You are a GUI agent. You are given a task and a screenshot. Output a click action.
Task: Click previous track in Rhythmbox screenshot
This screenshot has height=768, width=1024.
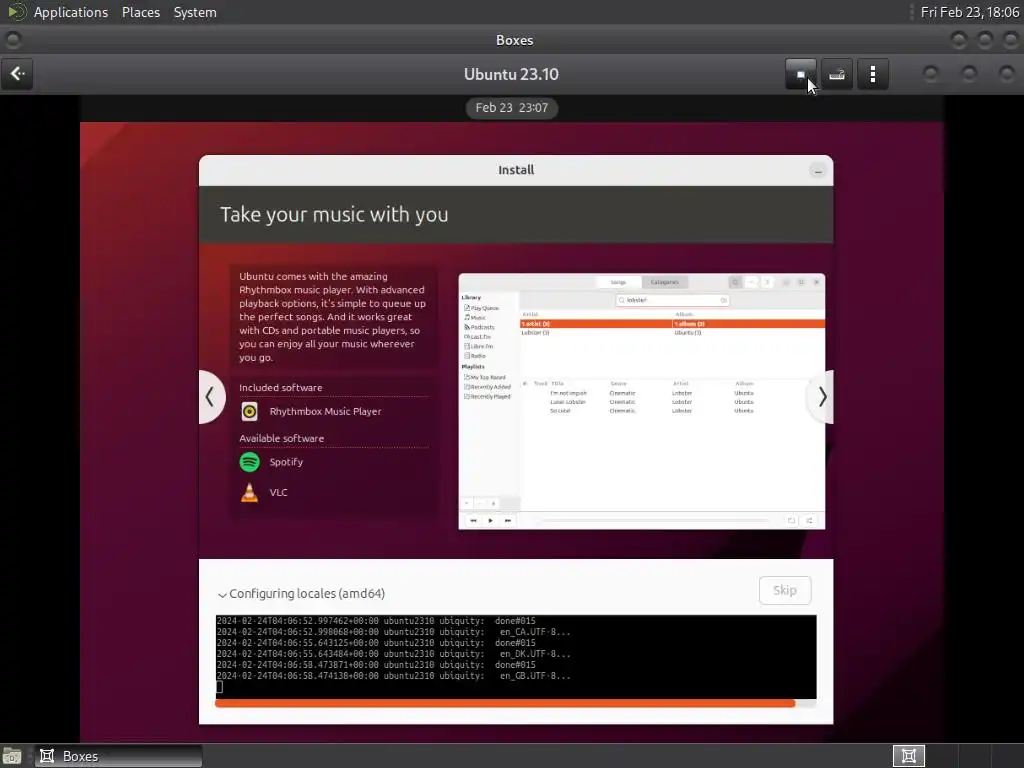pyautogui.click(x=473, y=520)
